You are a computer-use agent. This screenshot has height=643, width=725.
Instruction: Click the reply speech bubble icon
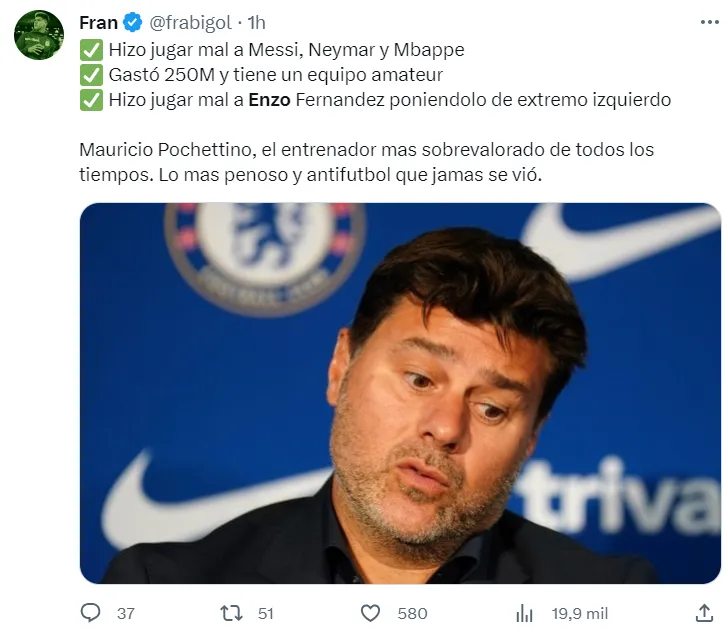tap(90, 613)
